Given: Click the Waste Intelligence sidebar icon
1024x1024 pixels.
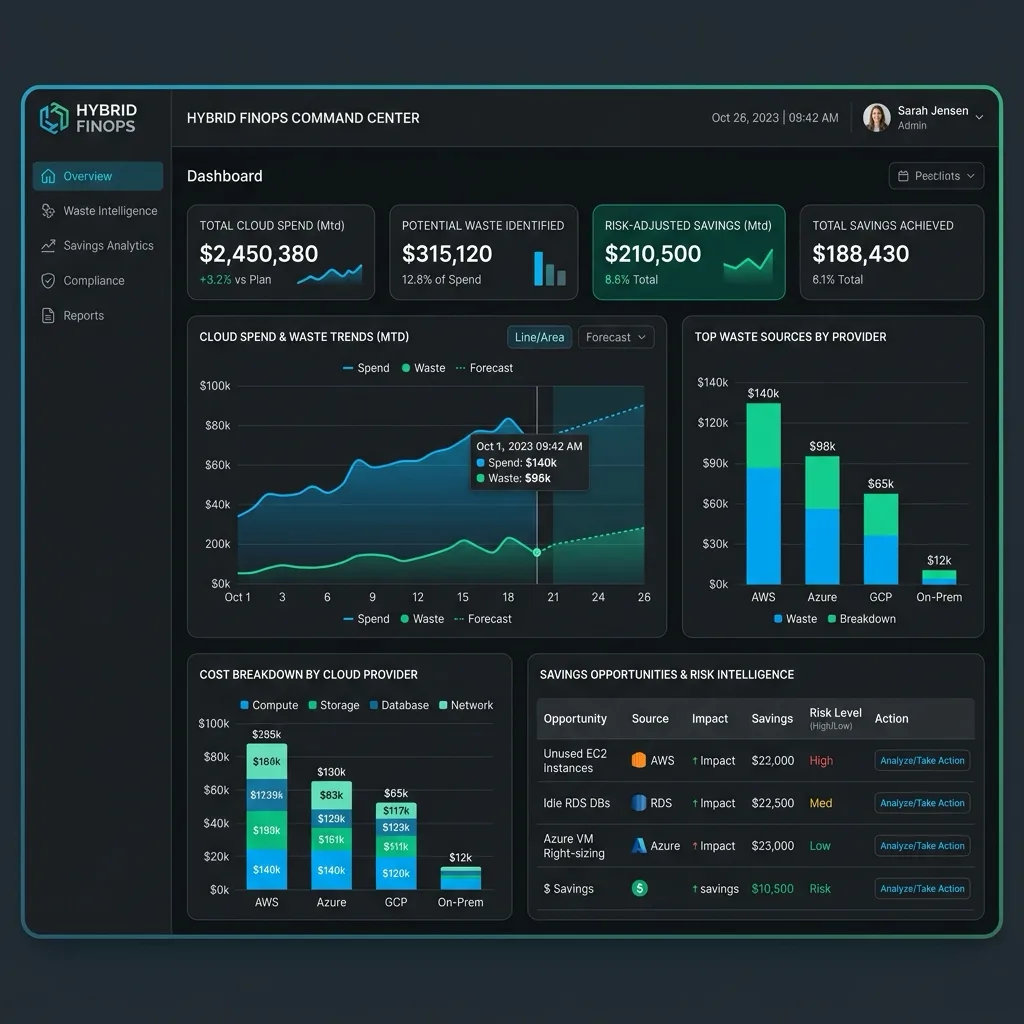Looking at the screenshot, I should click(48, 211).
